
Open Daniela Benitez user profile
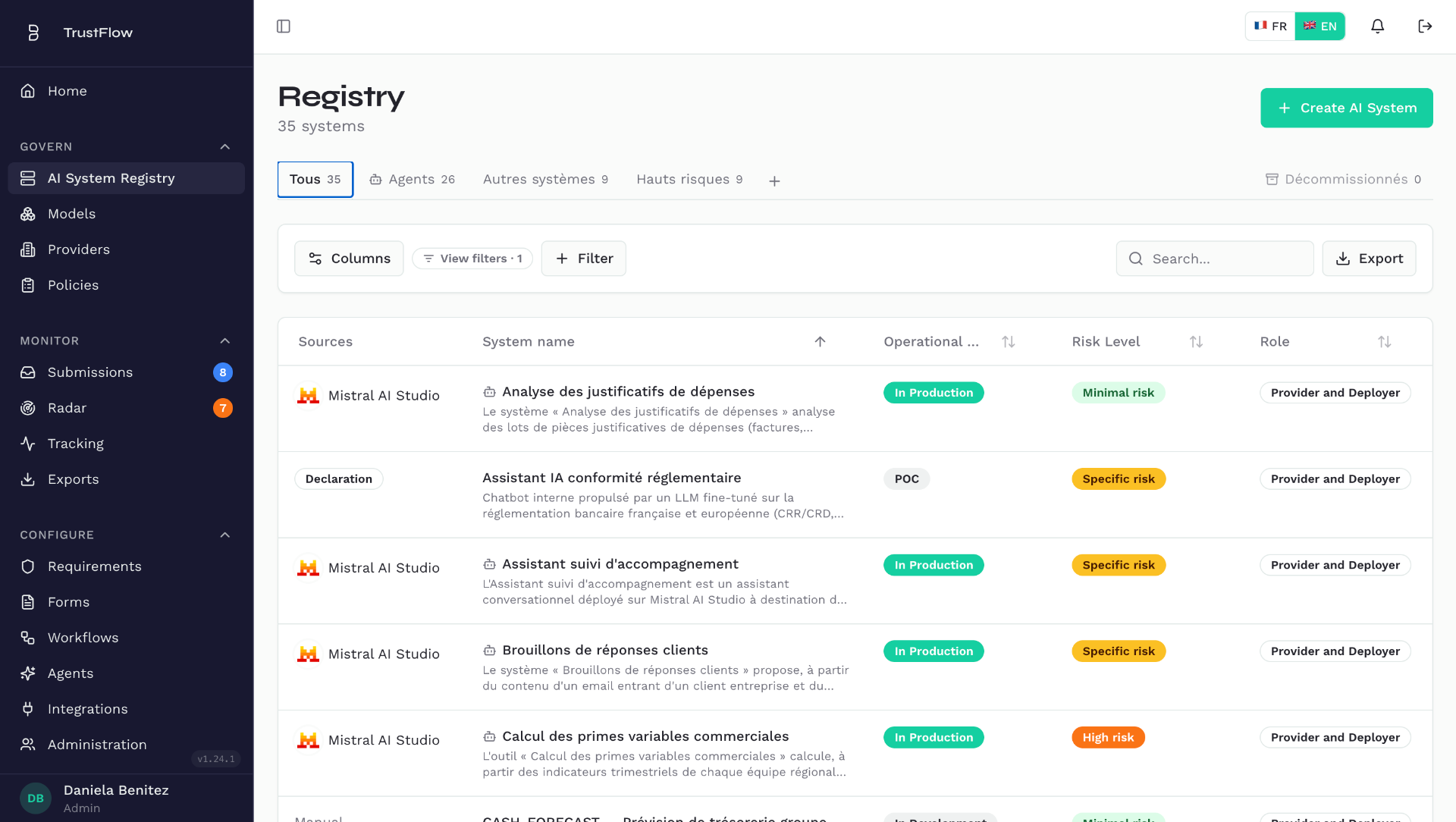click(x=126, y=798)
